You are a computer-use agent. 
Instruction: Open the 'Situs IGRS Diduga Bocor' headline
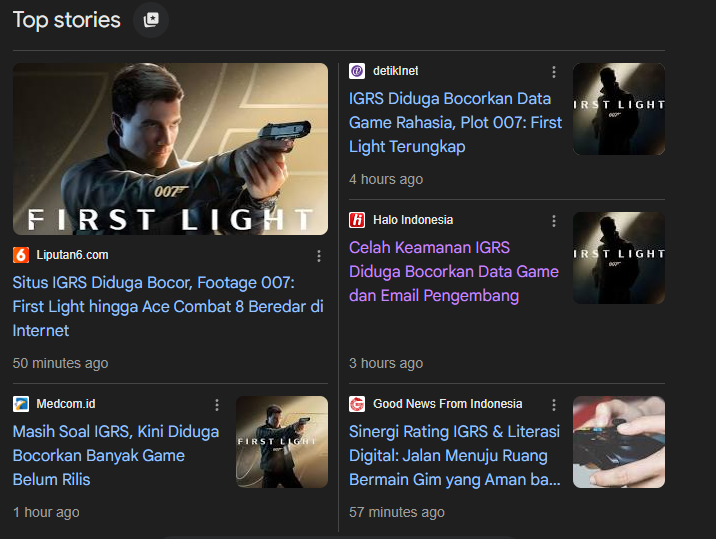click(168, 306)
